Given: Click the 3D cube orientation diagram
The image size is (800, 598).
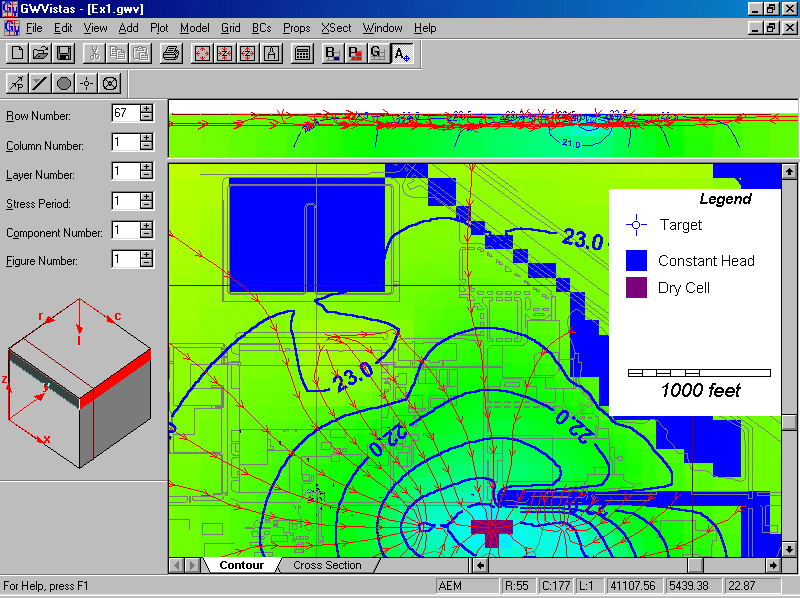Looking at the screenshot, I should coord(80,383).
